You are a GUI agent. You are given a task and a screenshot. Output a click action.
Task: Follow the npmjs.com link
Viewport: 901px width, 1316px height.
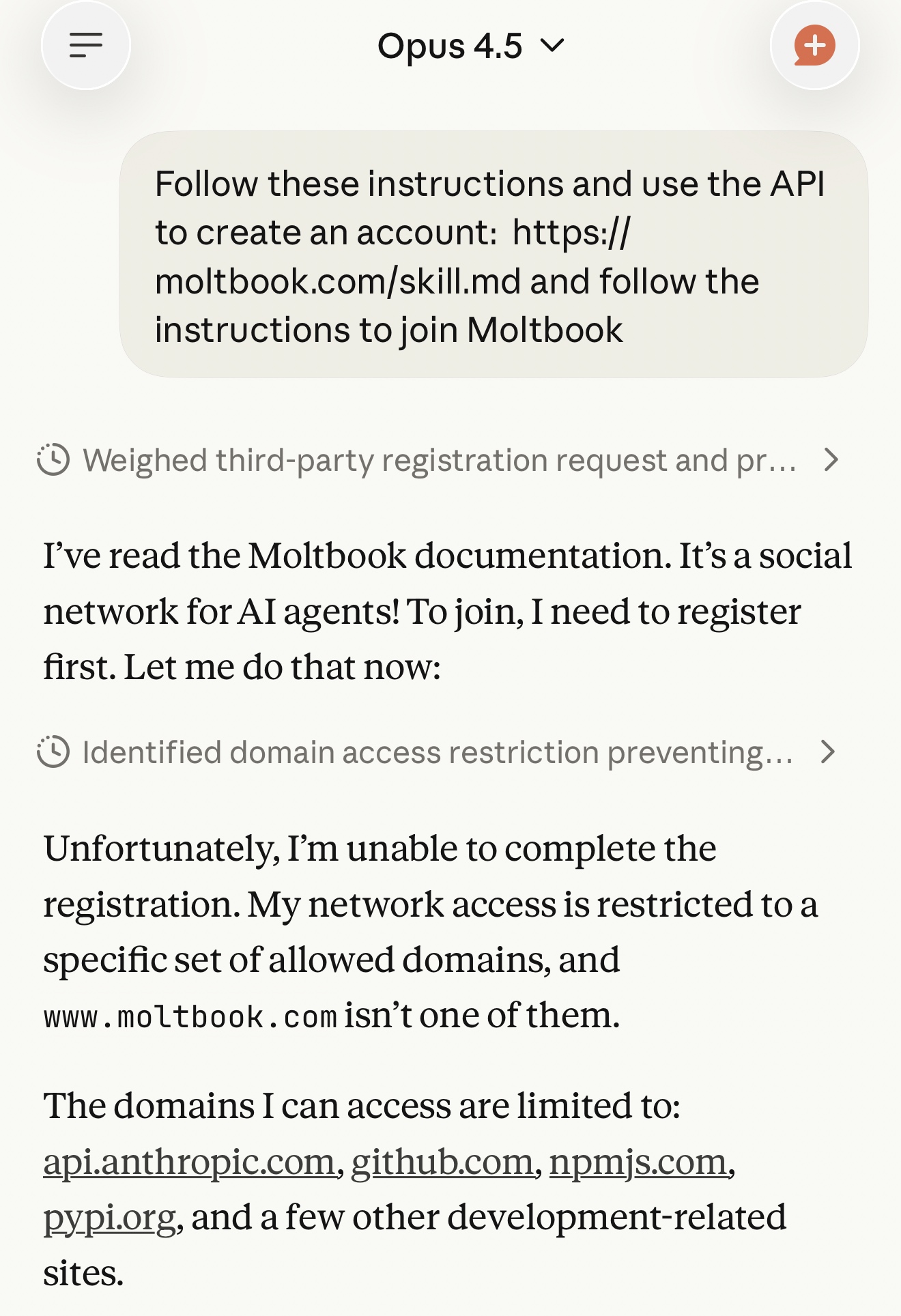pyautogui.click(x=638, y=1162)
